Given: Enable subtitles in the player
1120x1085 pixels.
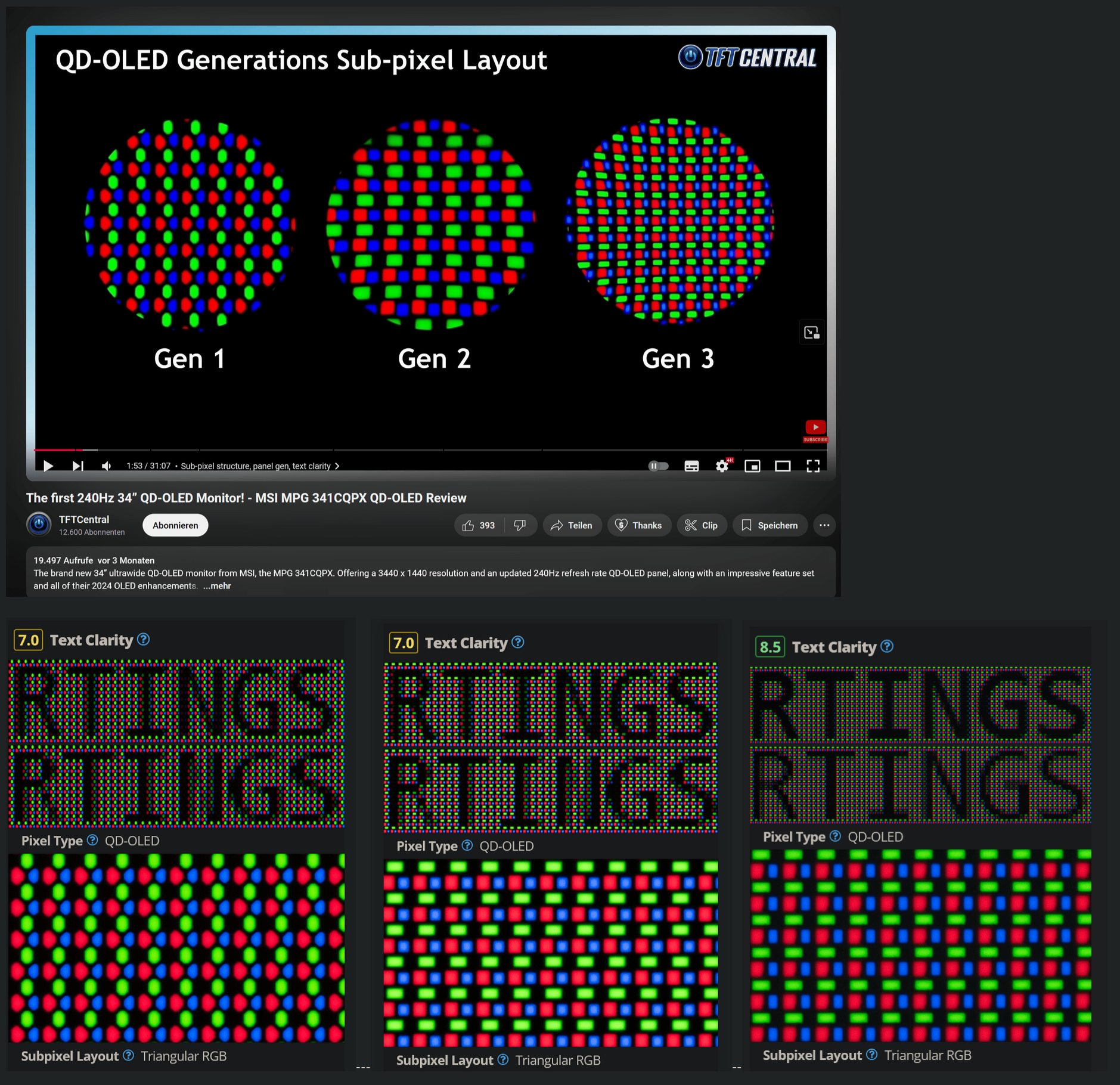Looking at the screenshot, I should point(691,466).
